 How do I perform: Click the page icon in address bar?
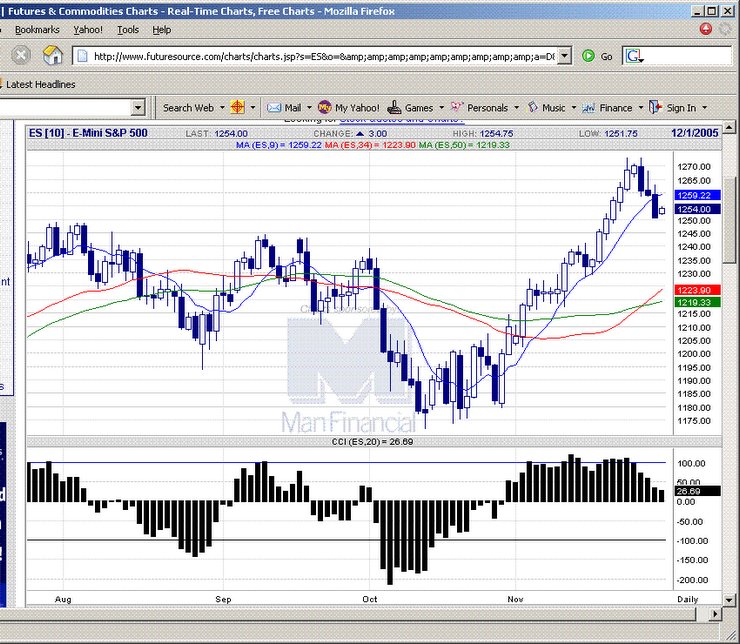(83, 56)
